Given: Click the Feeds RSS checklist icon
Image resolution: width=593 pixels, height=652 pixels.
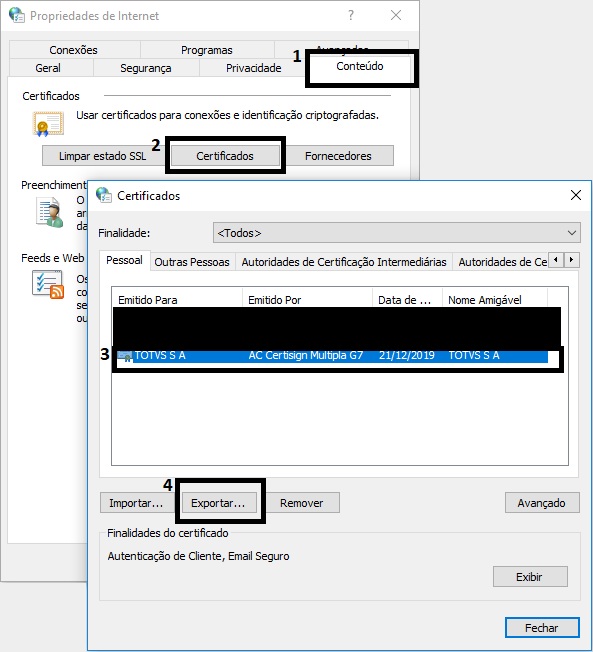Looking at the screenshot, I should point(48,284).
